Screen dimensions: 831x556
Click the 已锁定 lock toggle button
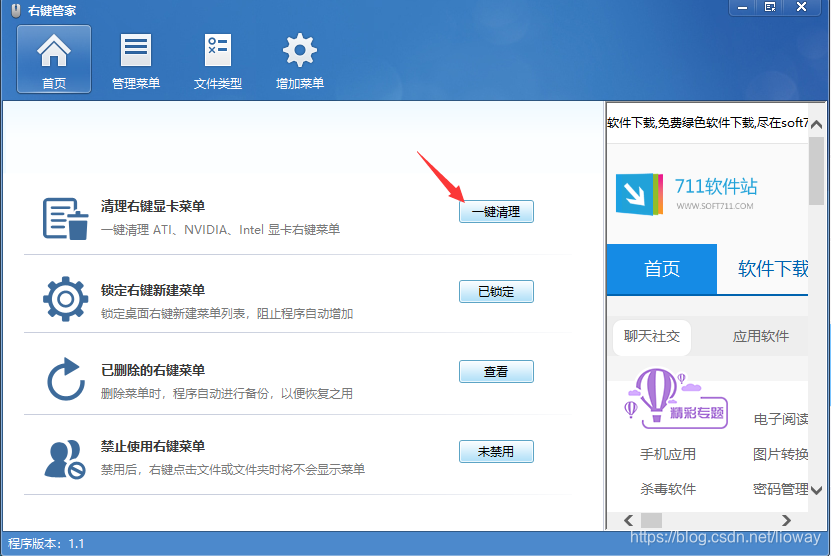[x=496, y=292]
